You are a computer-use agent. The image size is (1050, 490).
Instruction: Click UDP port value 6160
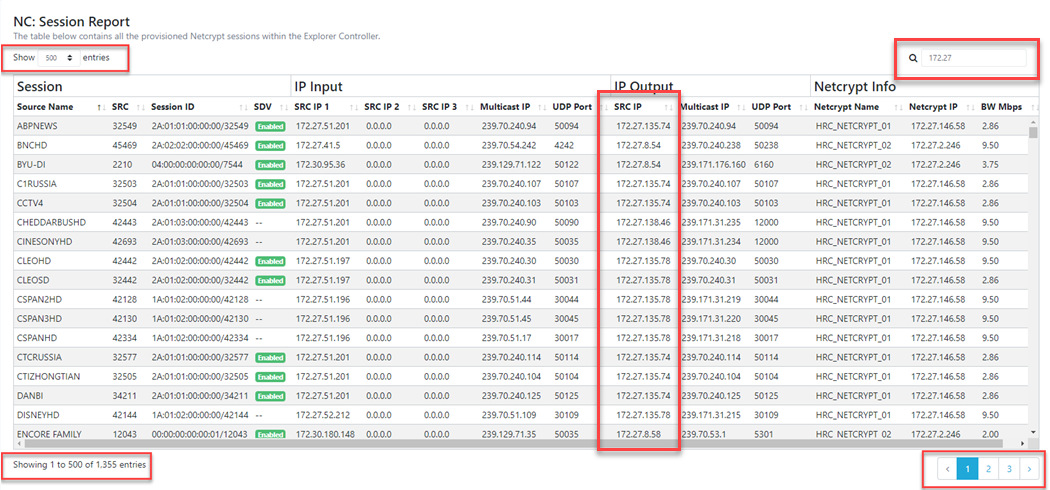click(x=762, y=165)
